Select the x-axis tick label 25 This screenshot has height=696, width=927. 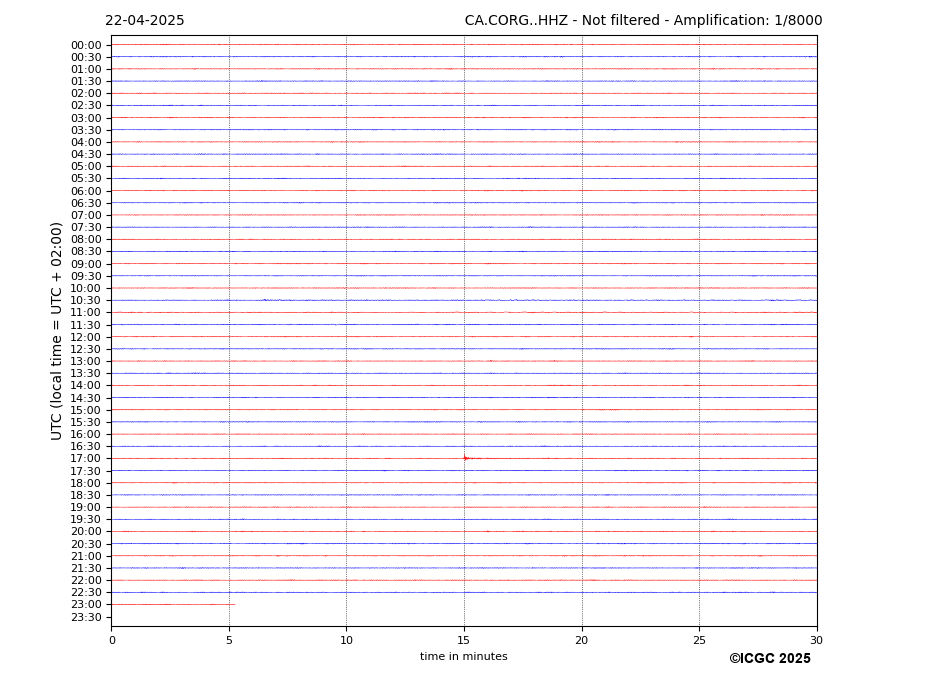pyautogui.click(x=699, y=640)
